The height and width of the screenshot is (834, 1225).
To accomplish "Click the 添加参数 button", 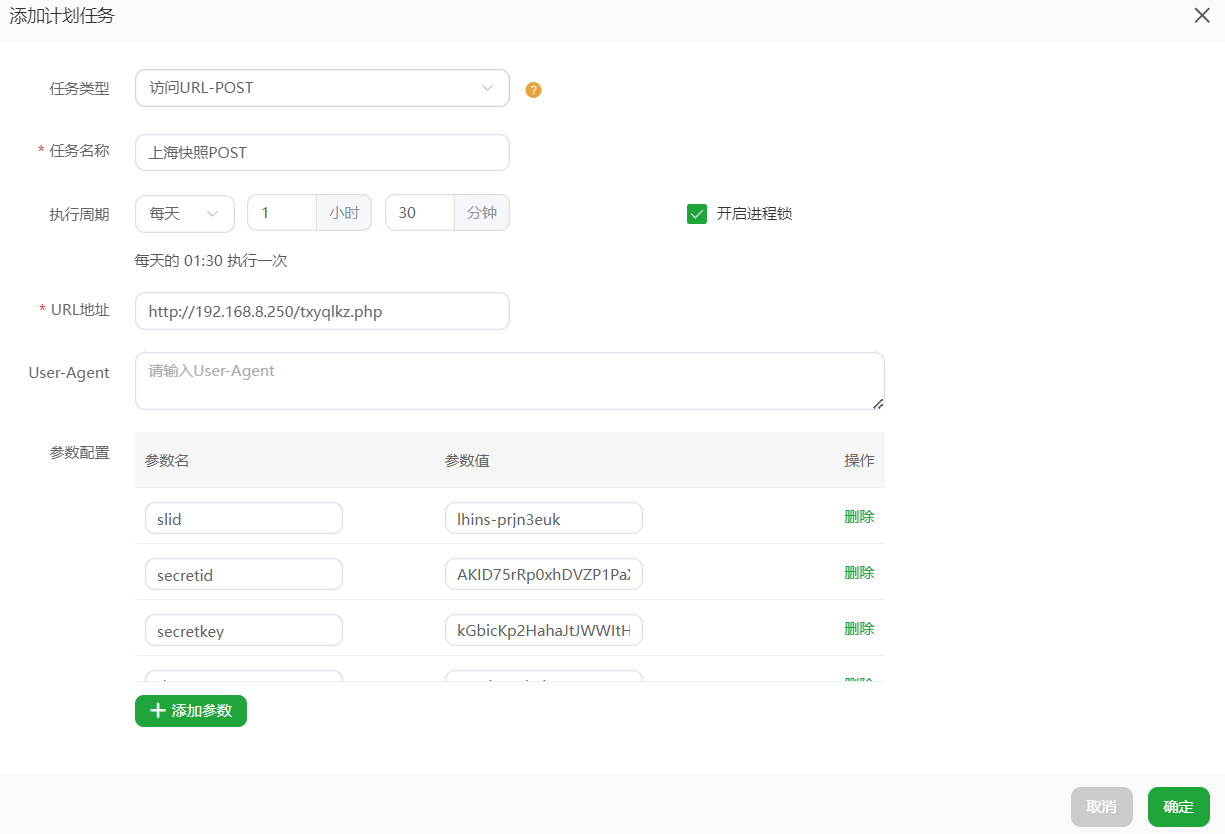I will 191,711.
